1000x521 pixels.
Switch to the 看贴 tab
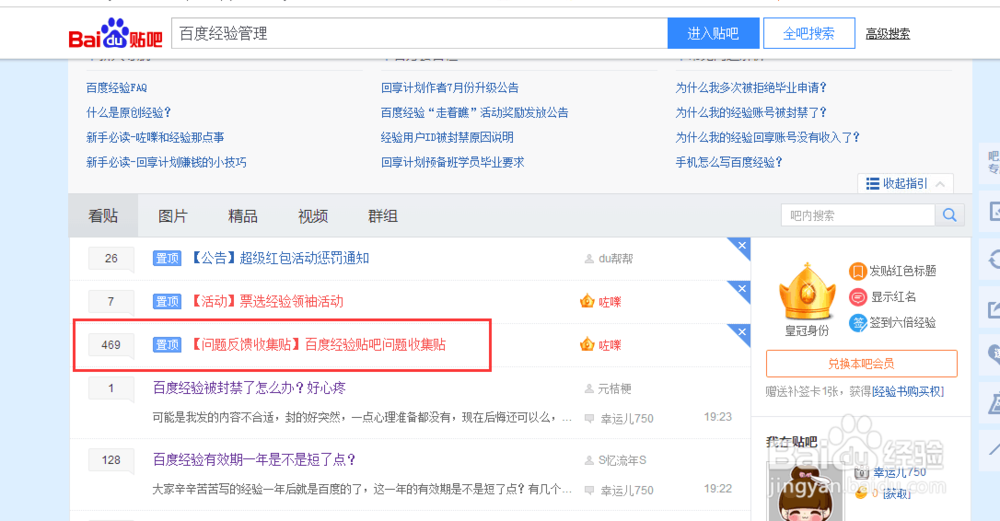click(x=103, y=216)
